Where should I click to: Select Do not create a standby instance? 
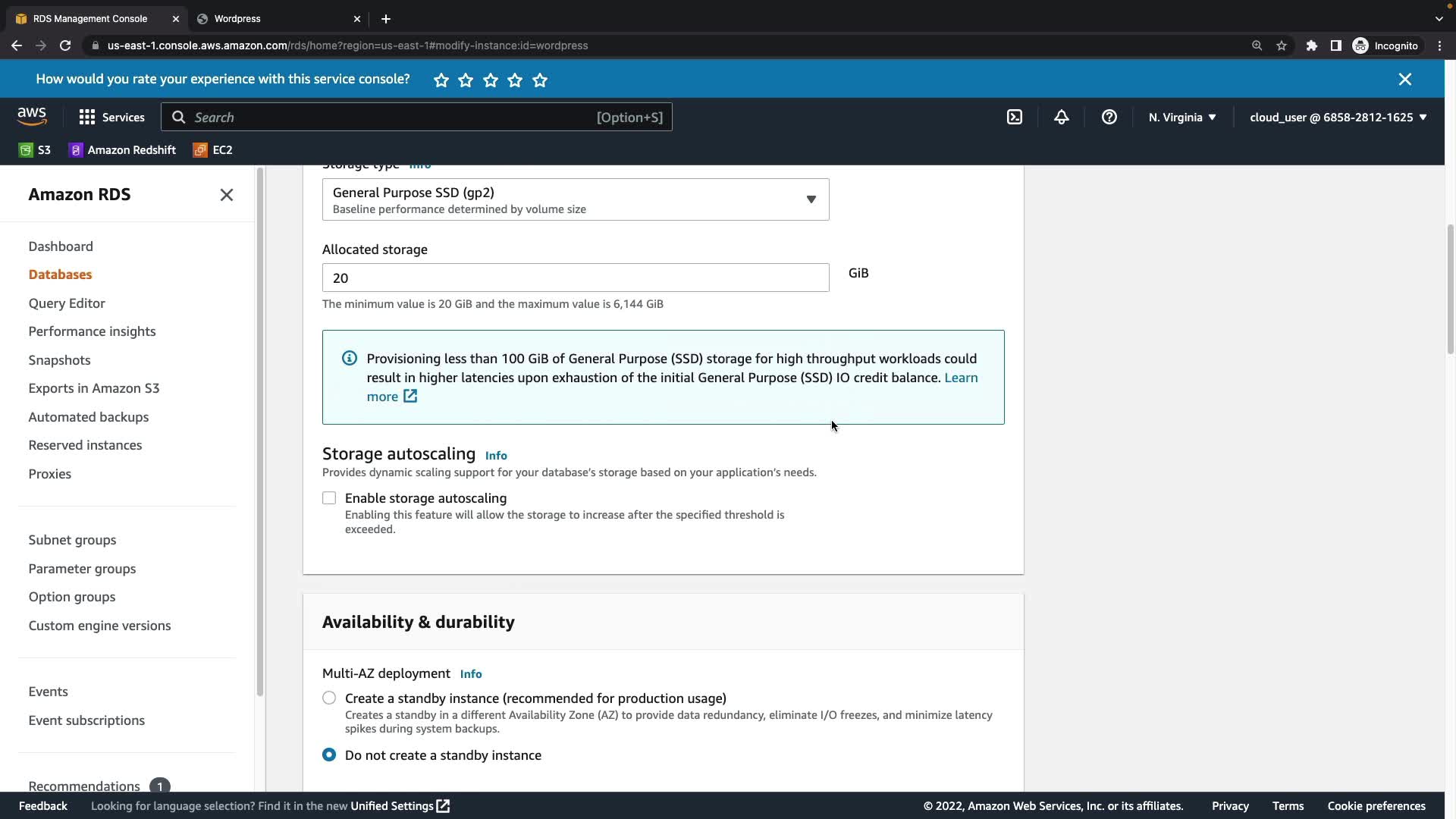[329, 755]
